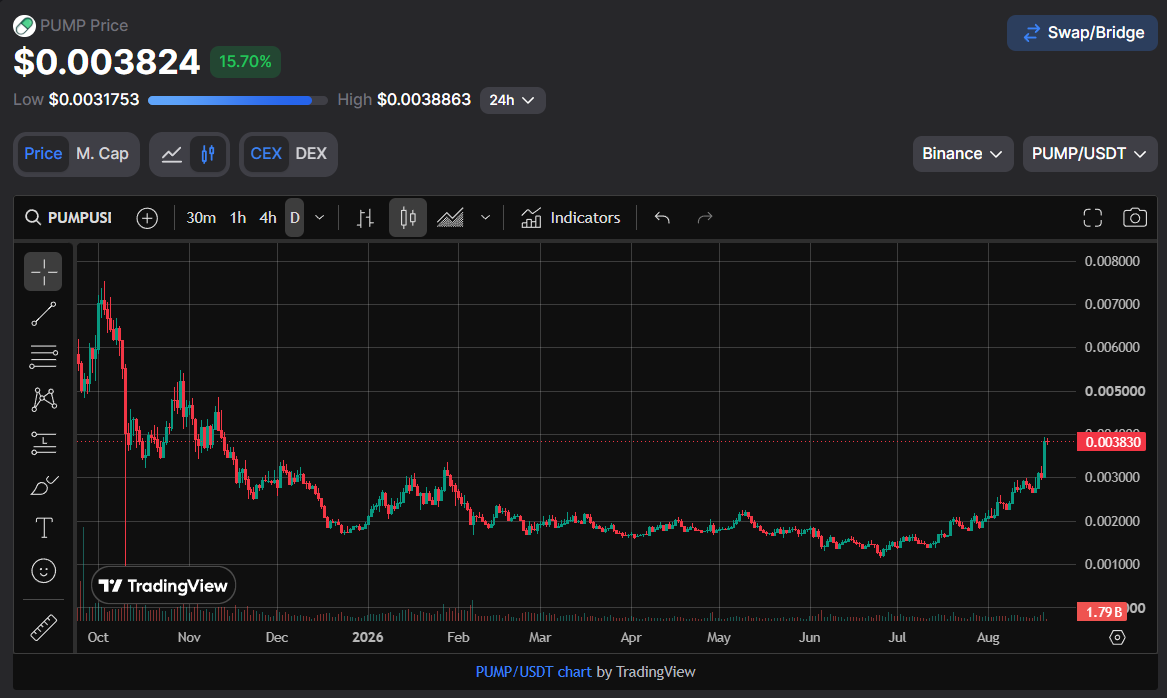1167x698 pixels.
Task: Click the 0.005000 price axis label
Action: click(1115, 391)
